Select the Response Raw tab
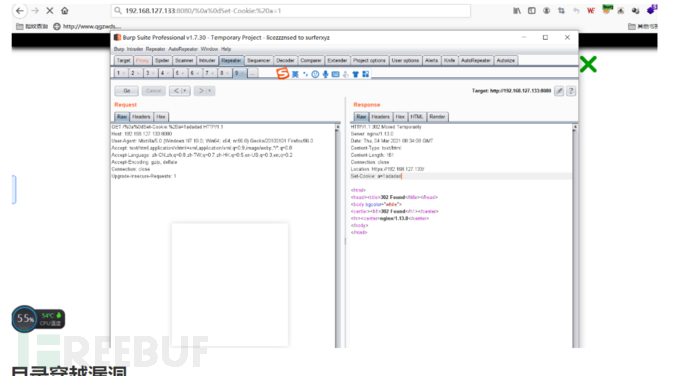 [x=361, y=117]
